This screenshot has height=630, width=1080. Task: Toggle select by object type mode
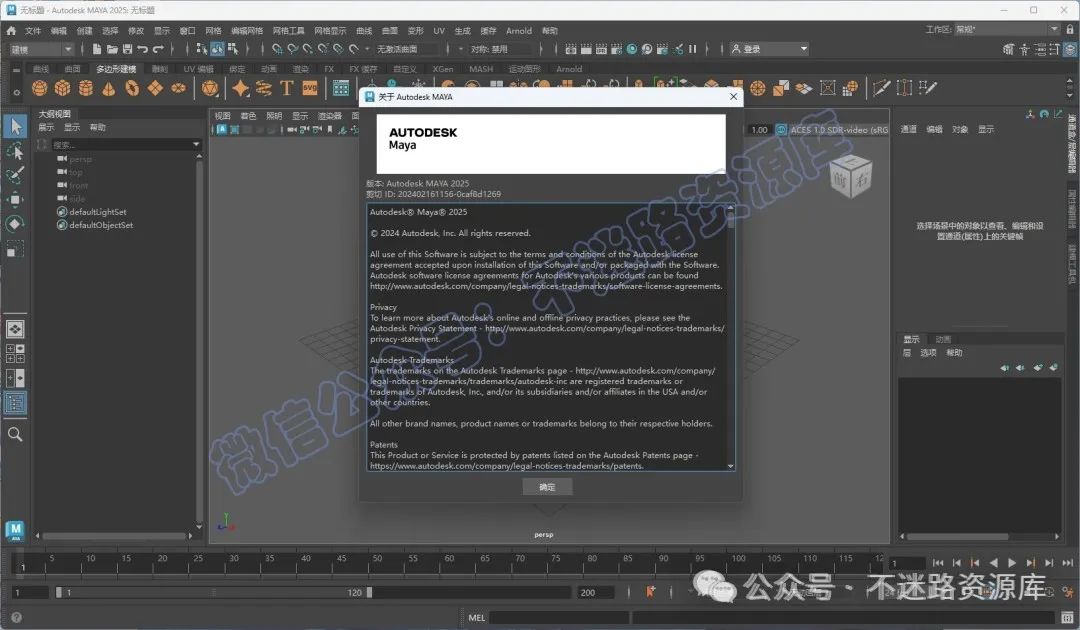[218, 49]
